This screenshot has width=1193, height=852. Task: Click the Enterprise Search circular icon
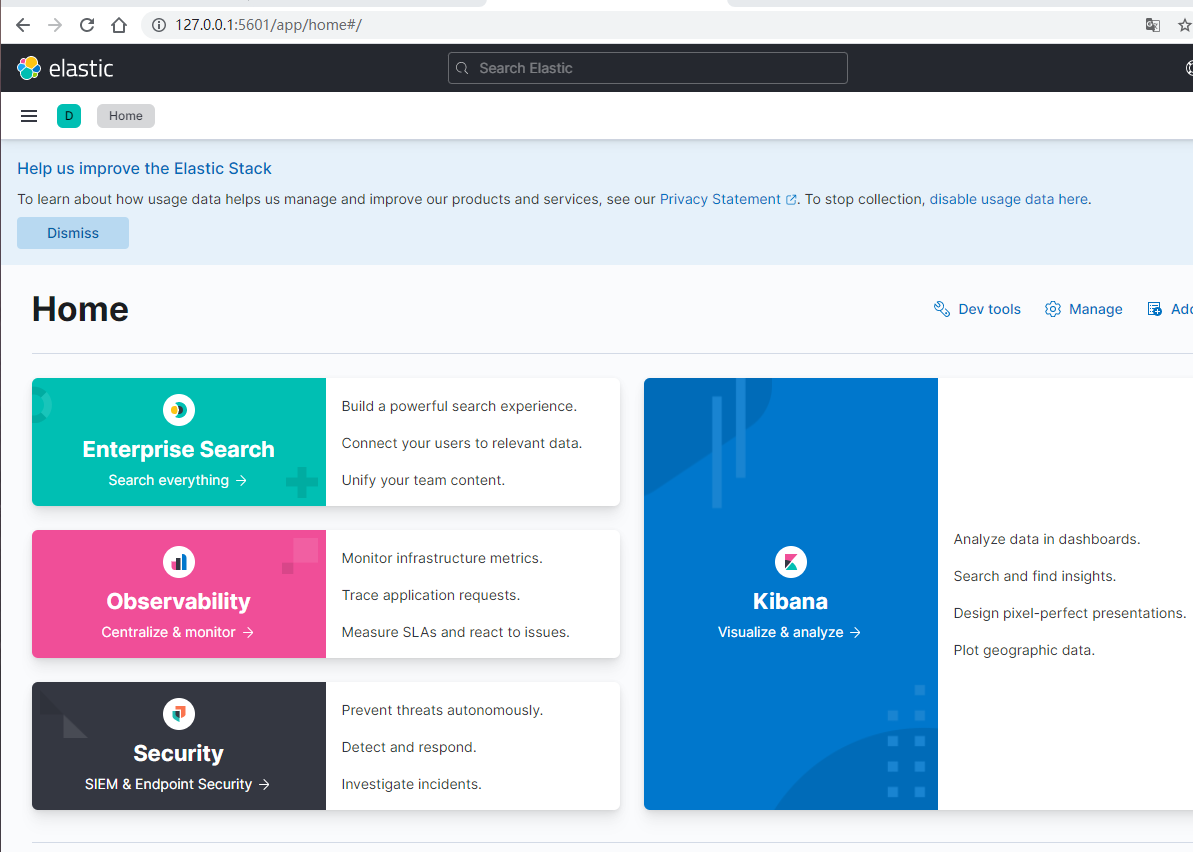(x=179, y=409)
